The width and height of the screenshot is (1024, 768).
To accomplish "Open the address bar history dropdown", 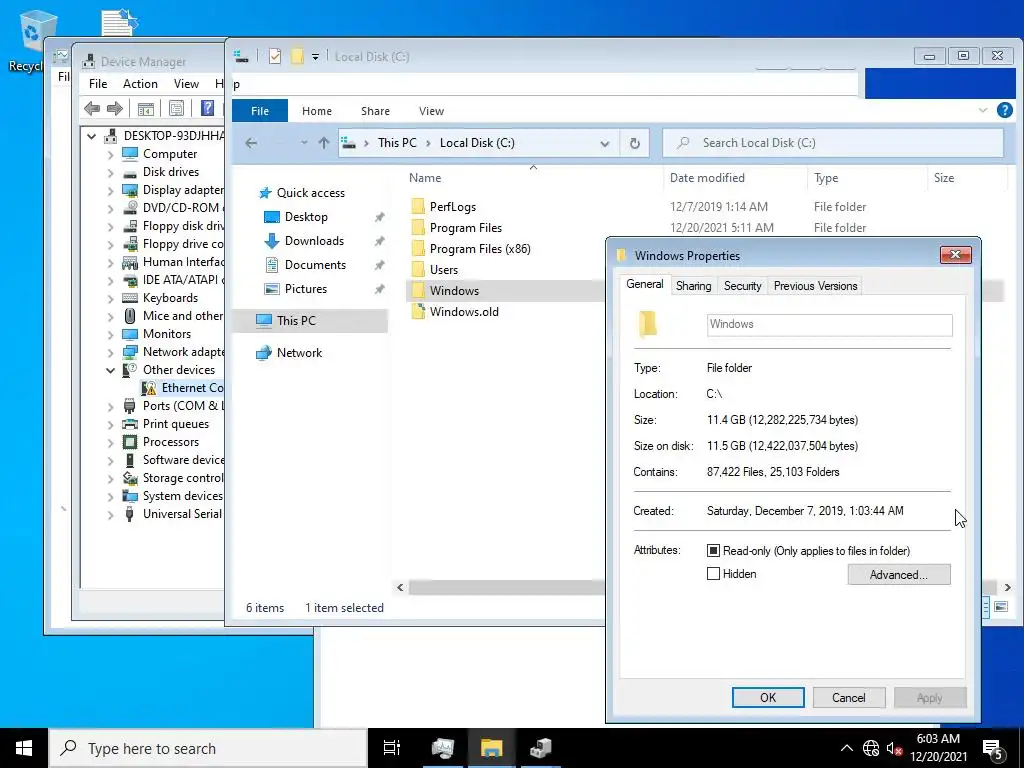I will (605, 144).
